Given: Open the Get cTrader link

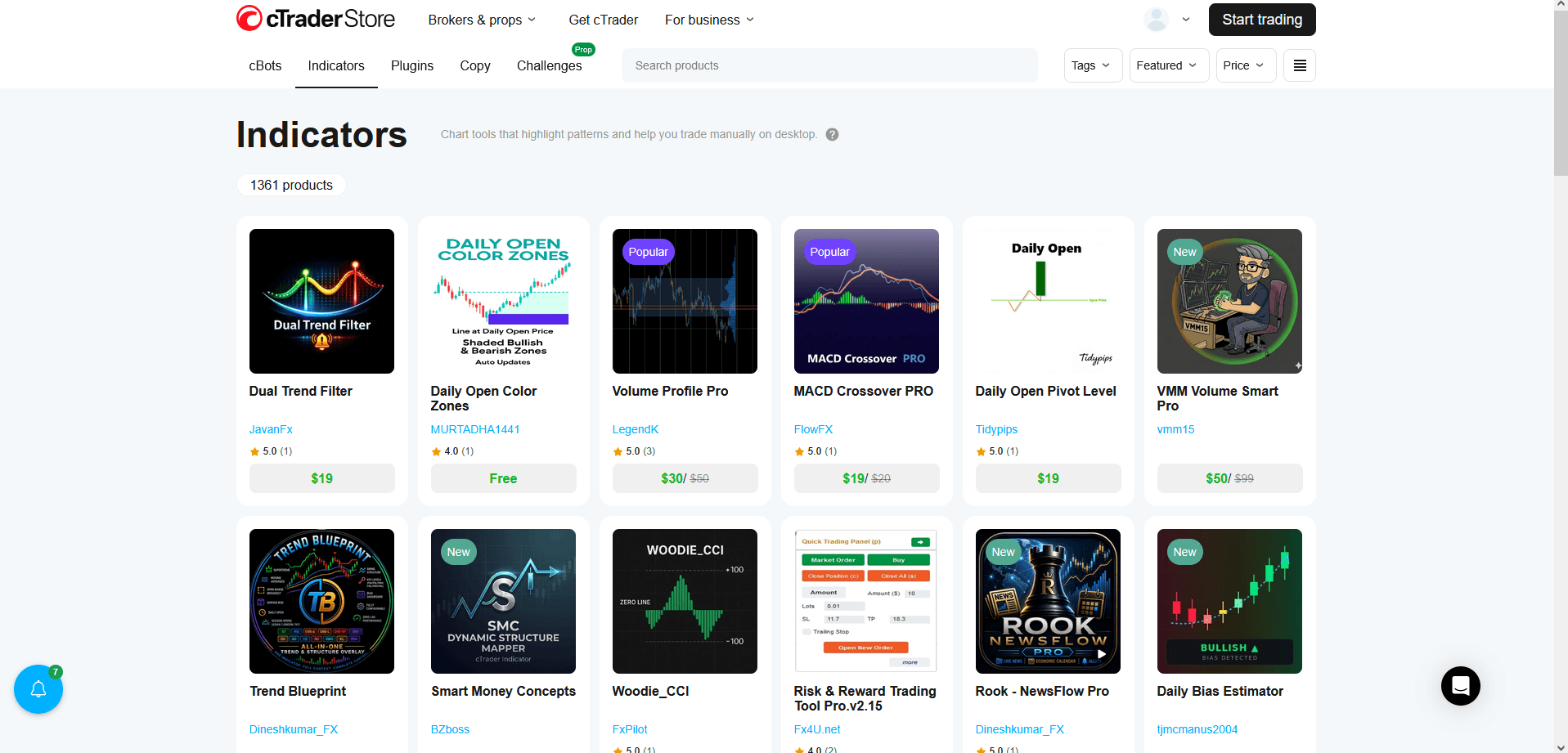Looking at the screenshot, I should (603, 20).
